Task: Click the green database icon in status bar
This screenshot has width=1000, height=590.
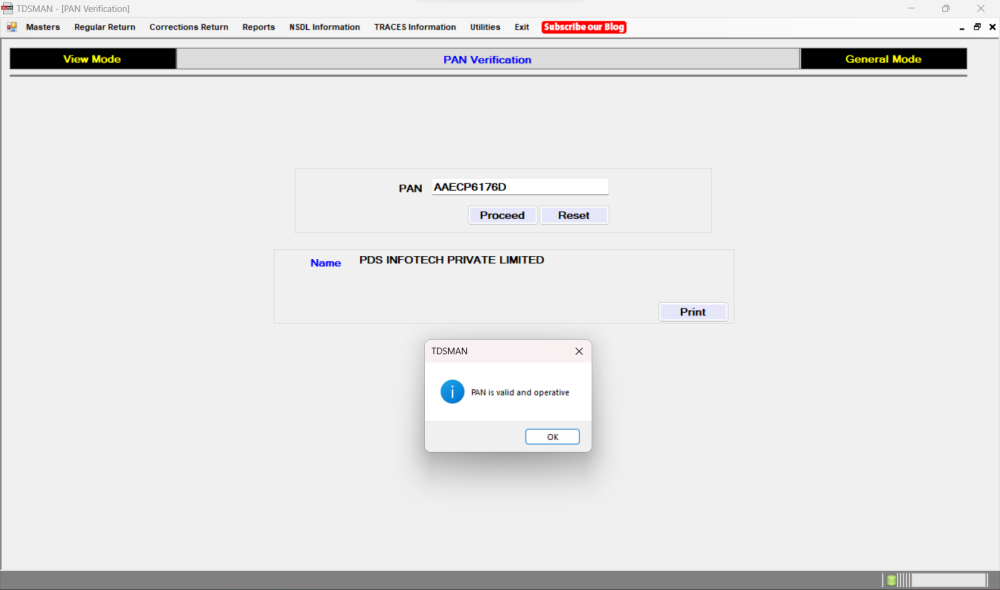Action: coord(891,580)
